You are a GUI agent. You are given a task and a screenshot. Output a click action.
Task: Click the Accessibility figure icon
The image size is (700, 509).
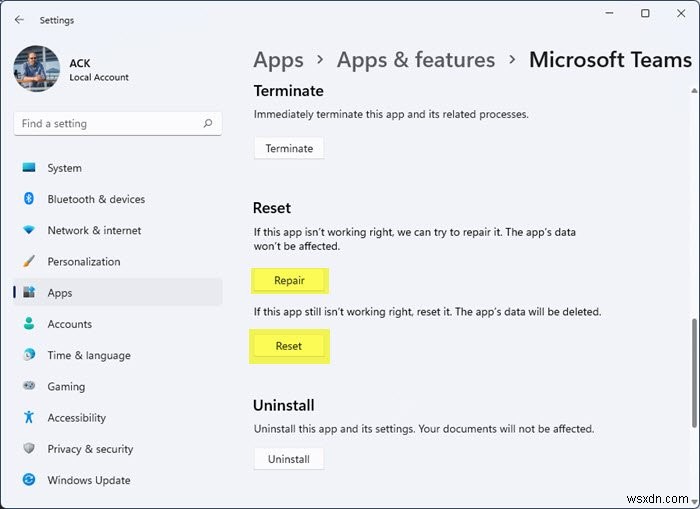29,417
